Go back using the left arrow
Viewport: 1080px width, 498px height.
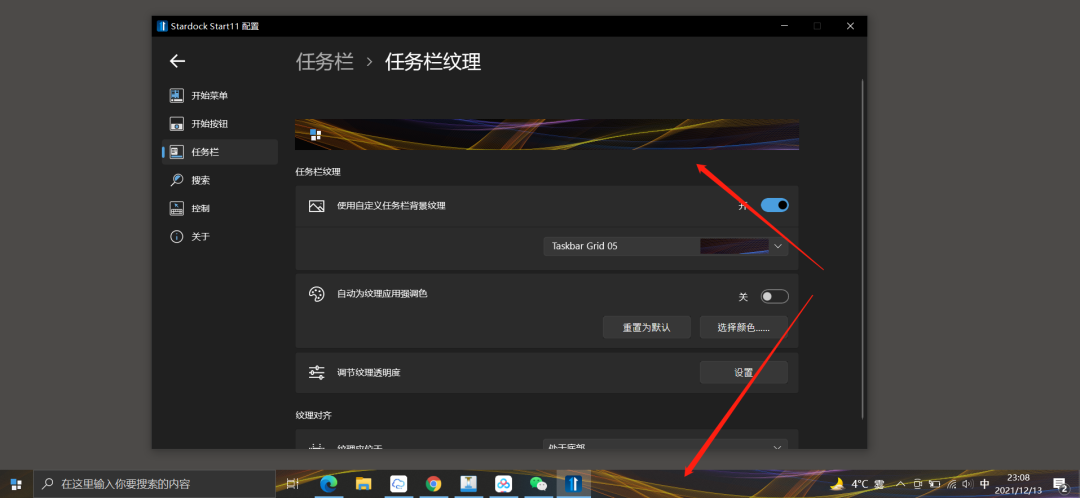click(x=178, y=61)
